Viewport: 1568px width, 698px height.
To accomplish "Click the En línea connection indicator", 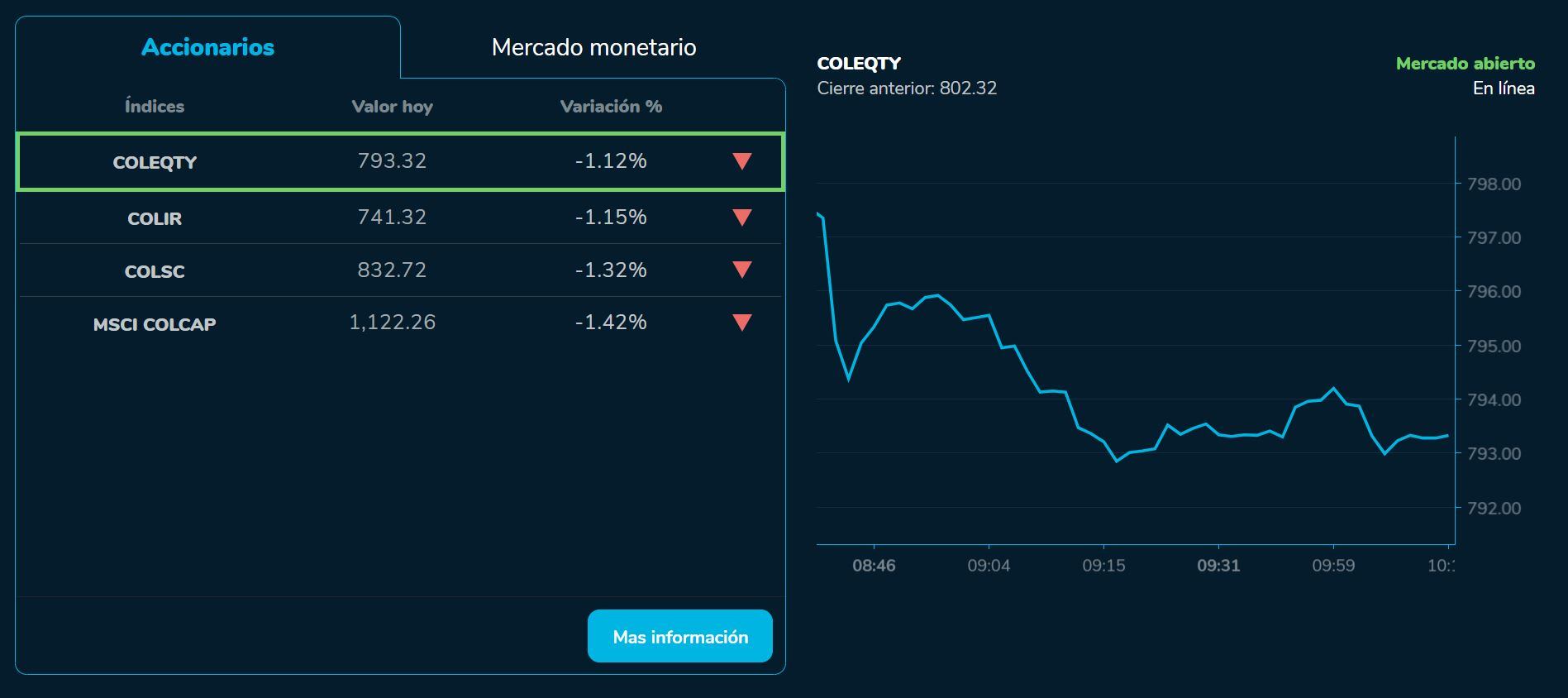I will (x=1503, y=88).
